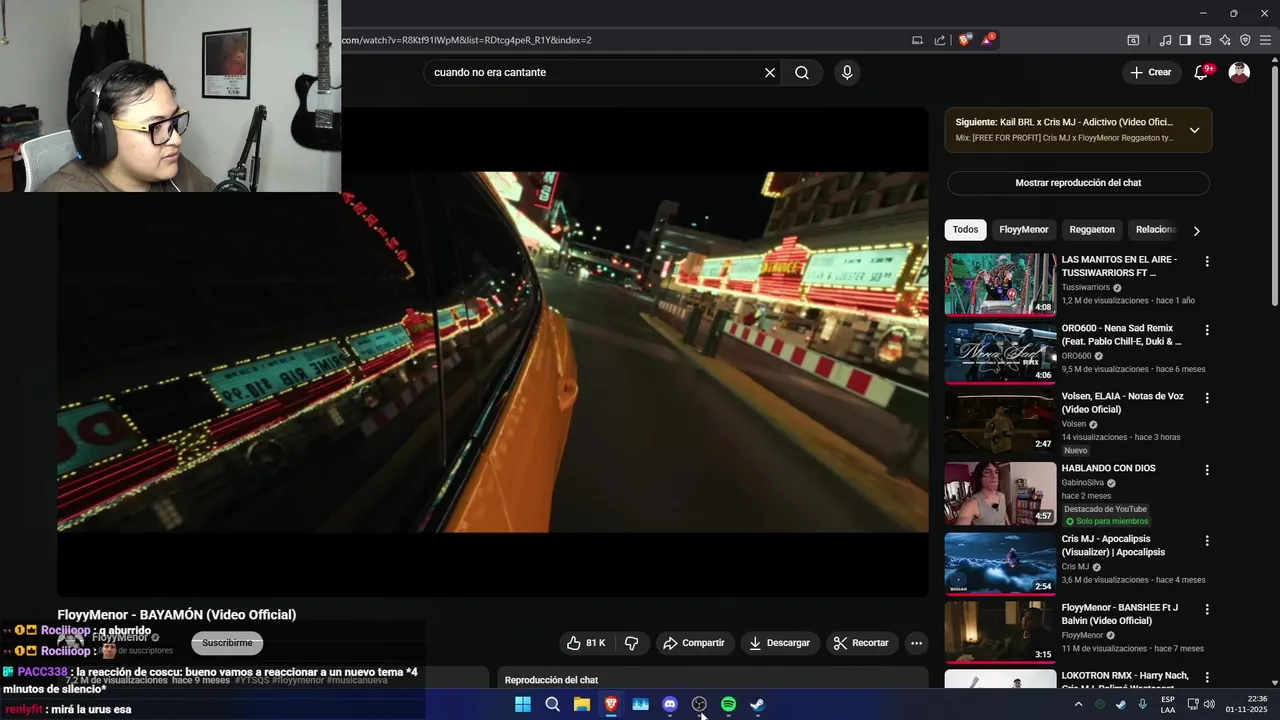This screenshot has height=720, width=1280.
Task: Select the Relacionados filter chip
Action: (1155, 230)
